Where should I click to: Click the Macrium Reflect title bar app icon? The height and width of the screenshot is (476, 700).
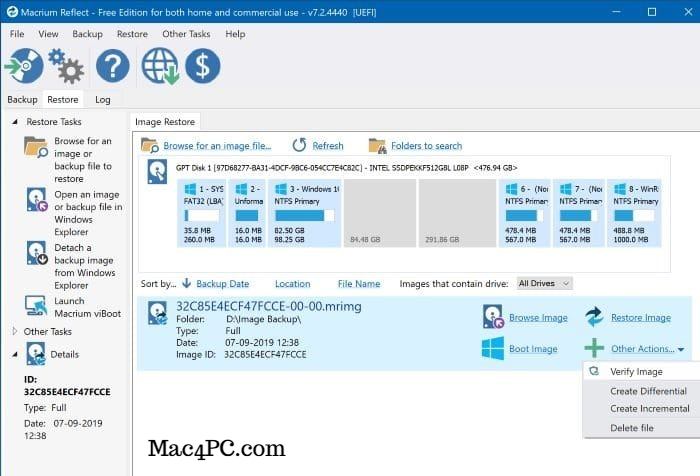12,12
